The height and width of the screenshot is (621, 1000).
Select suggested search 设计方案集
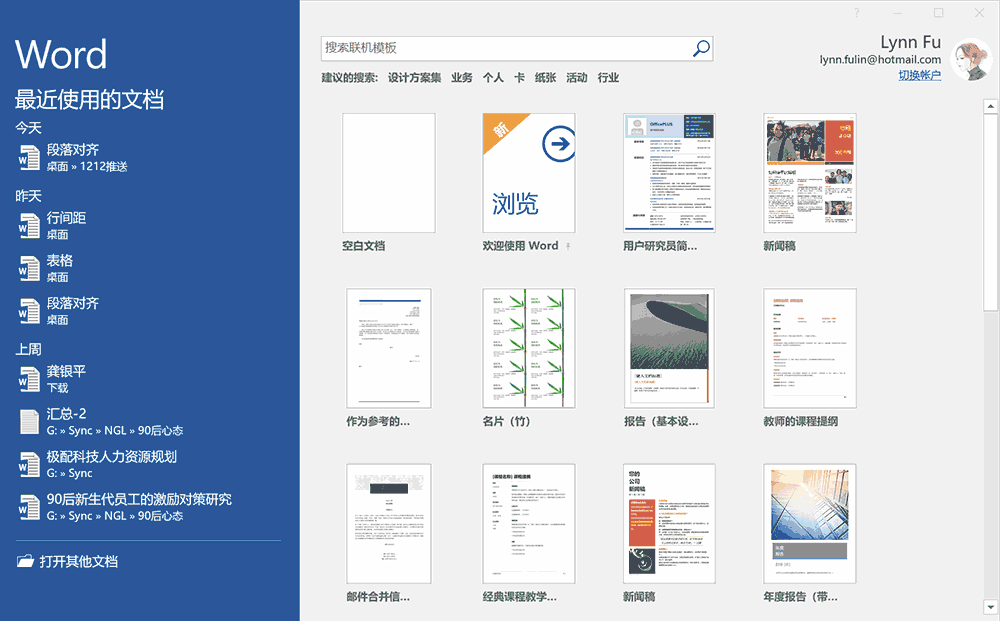(415, 78)
